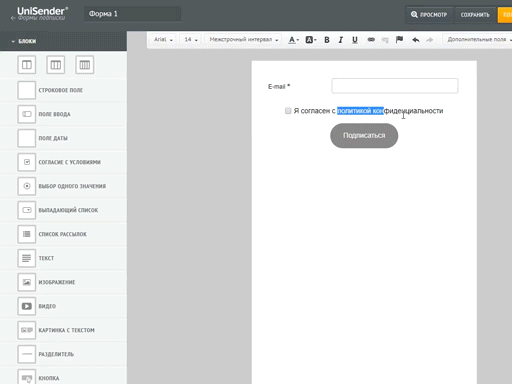Click the orange button at top right
This screenshot has width=512, height=384.
(x=505, y=15)
